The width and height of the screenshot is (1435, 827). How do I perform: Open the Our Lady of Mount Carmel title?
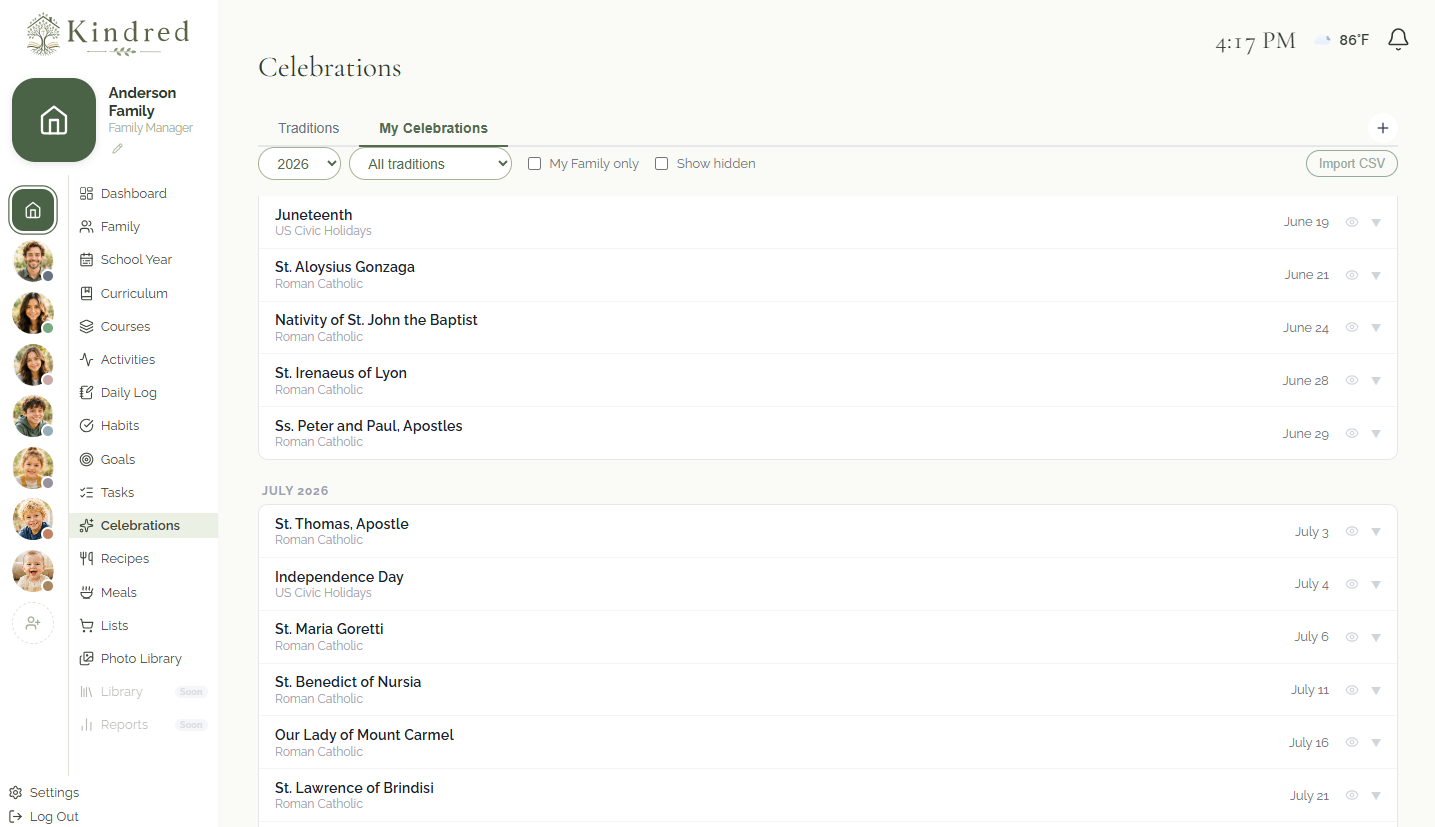click(x=364, y=734)
